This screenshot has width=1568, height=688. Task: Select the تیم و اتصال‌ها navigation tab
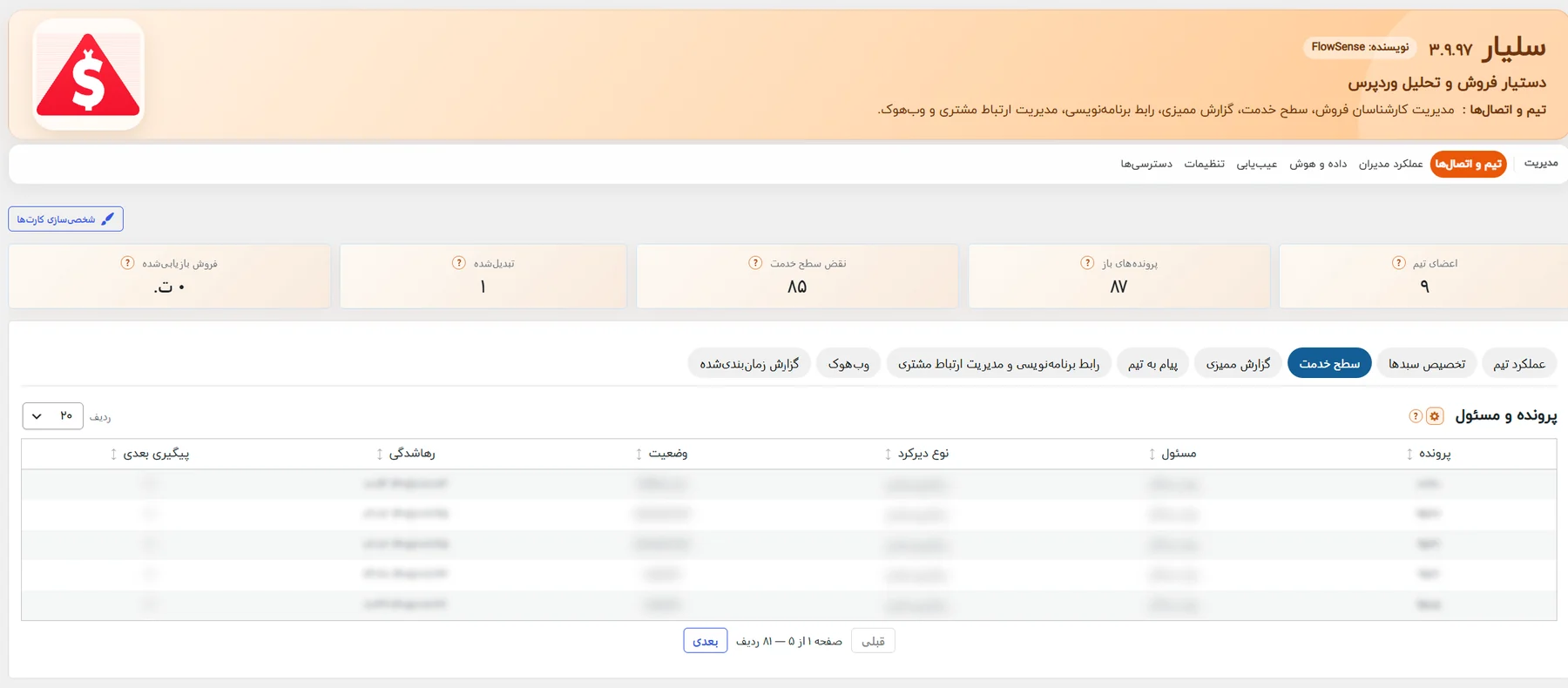1469,164
